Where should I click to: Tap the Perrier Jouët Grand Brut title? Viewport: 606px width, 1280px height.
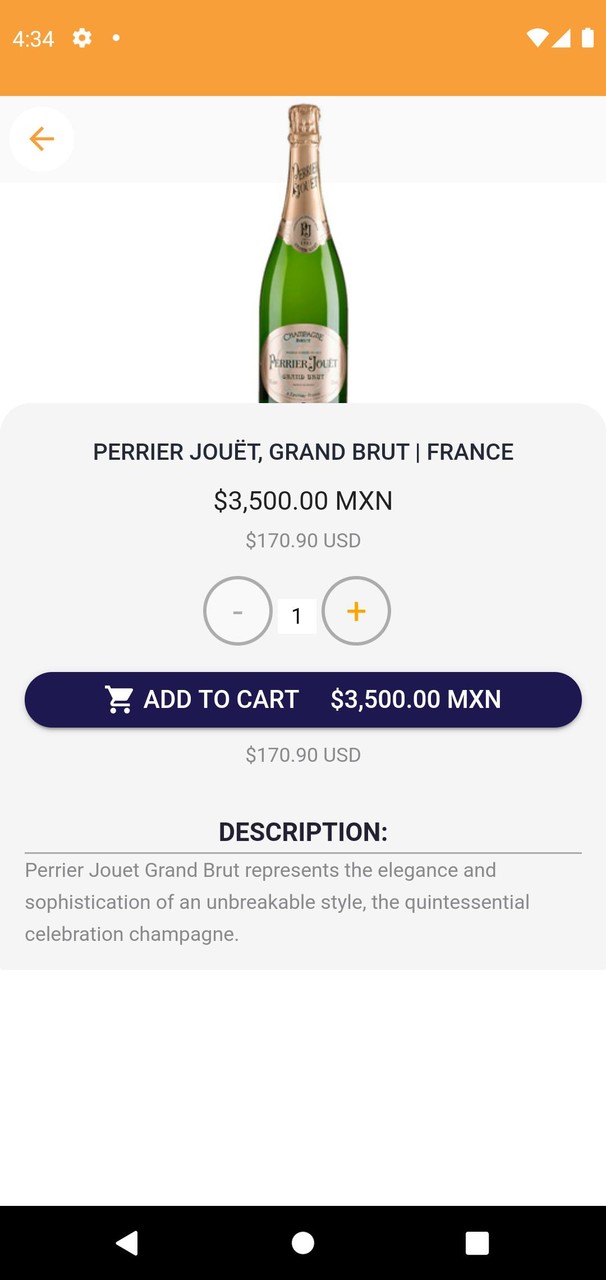tap(303, 452)
